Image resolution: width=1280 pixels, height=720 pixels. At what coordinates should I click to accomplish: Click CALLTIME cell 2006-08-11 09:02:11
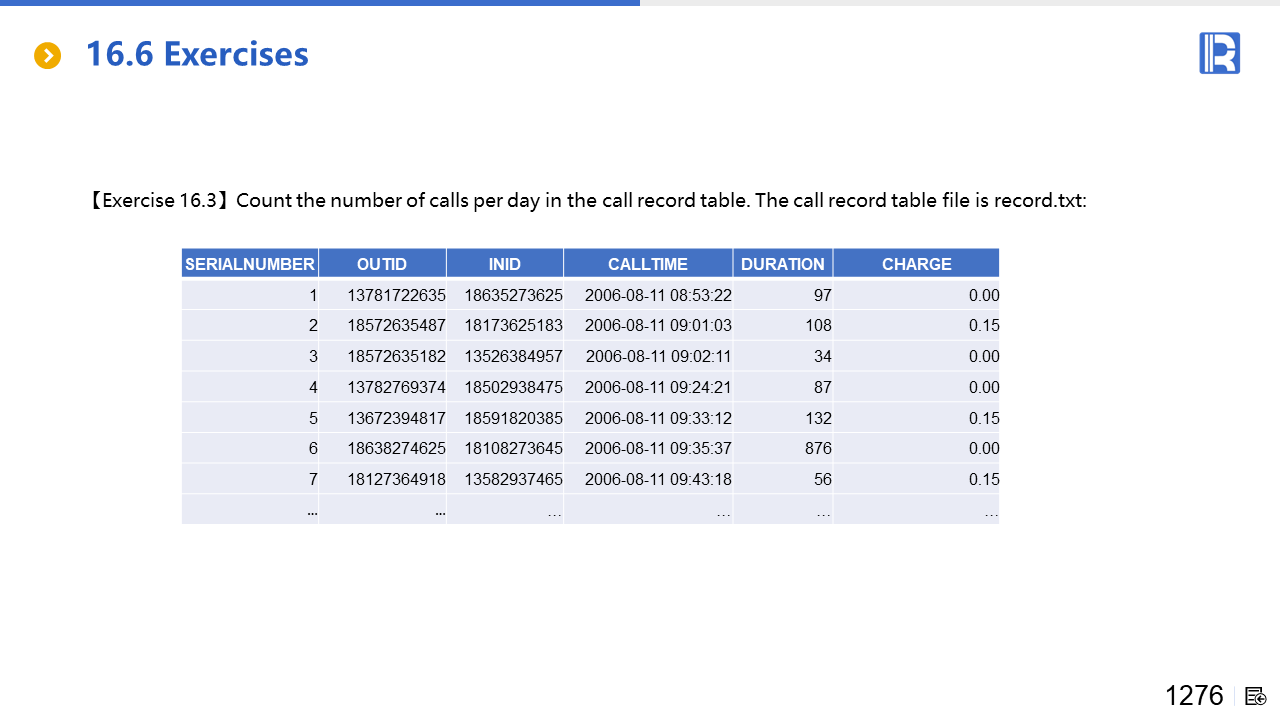pos(658,357)
